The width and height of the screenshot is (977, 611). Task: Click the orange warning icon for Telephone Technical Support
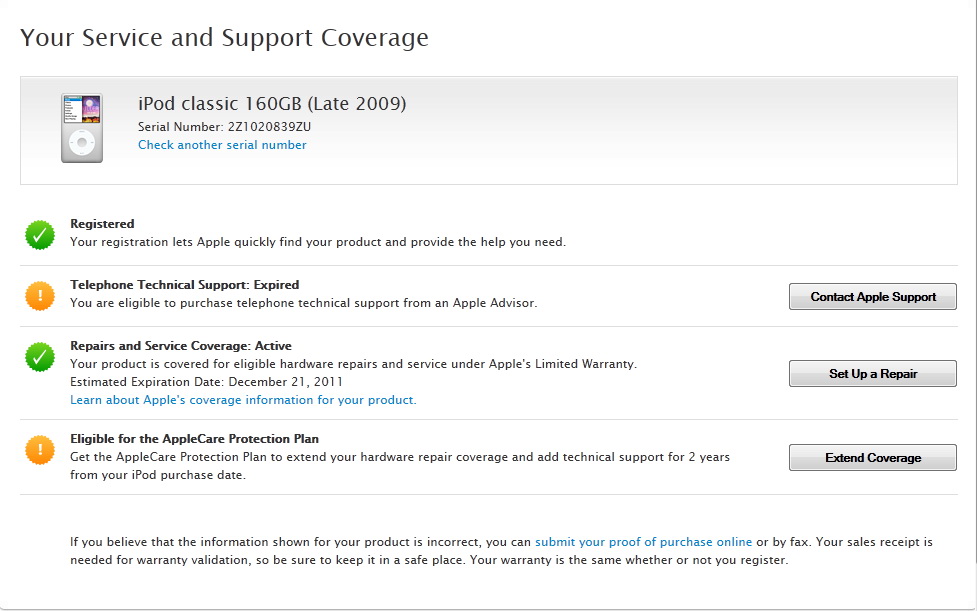(x=40, y=295)
